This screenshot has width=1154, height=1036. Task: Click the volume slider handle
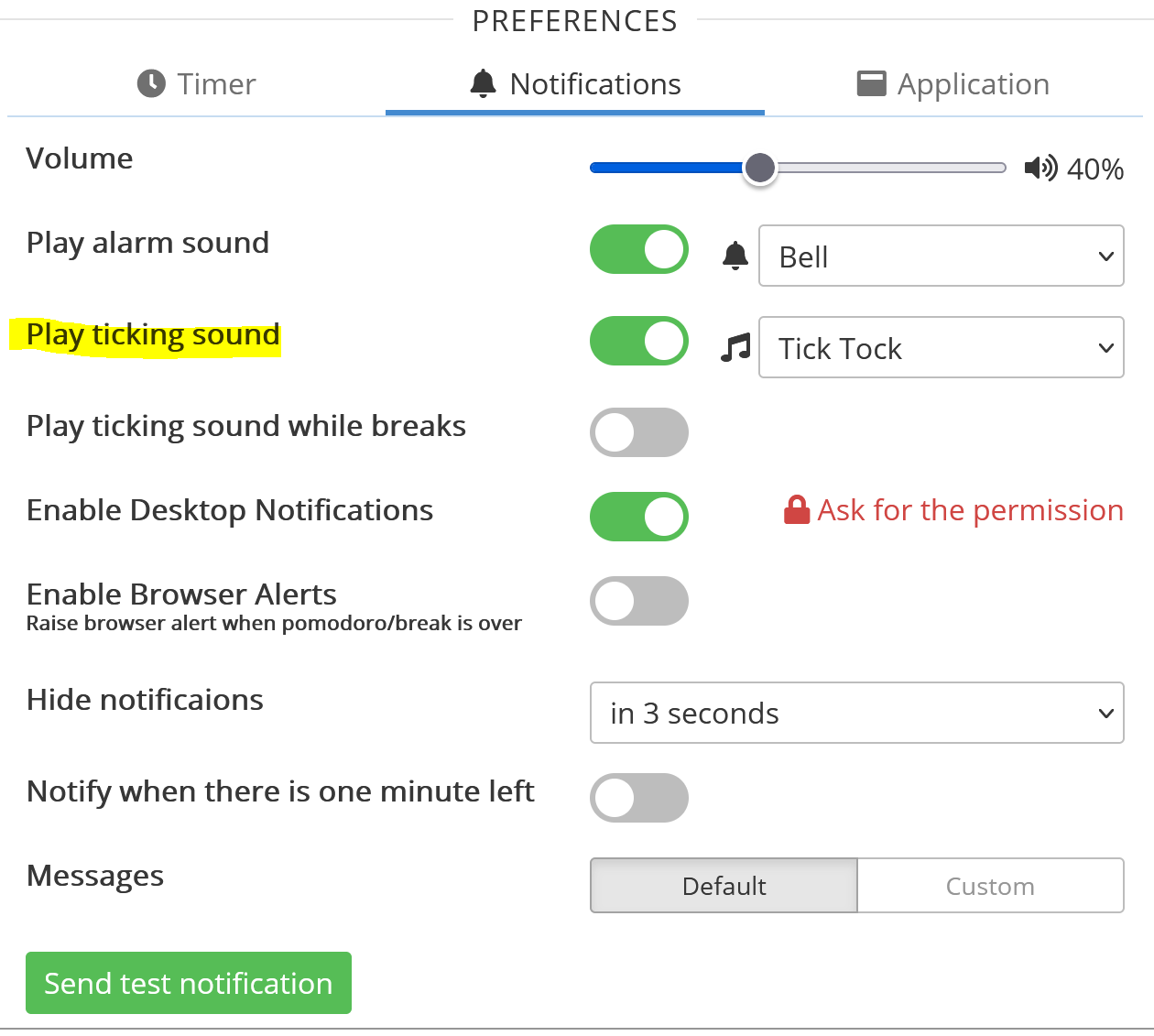click(759, 168)
